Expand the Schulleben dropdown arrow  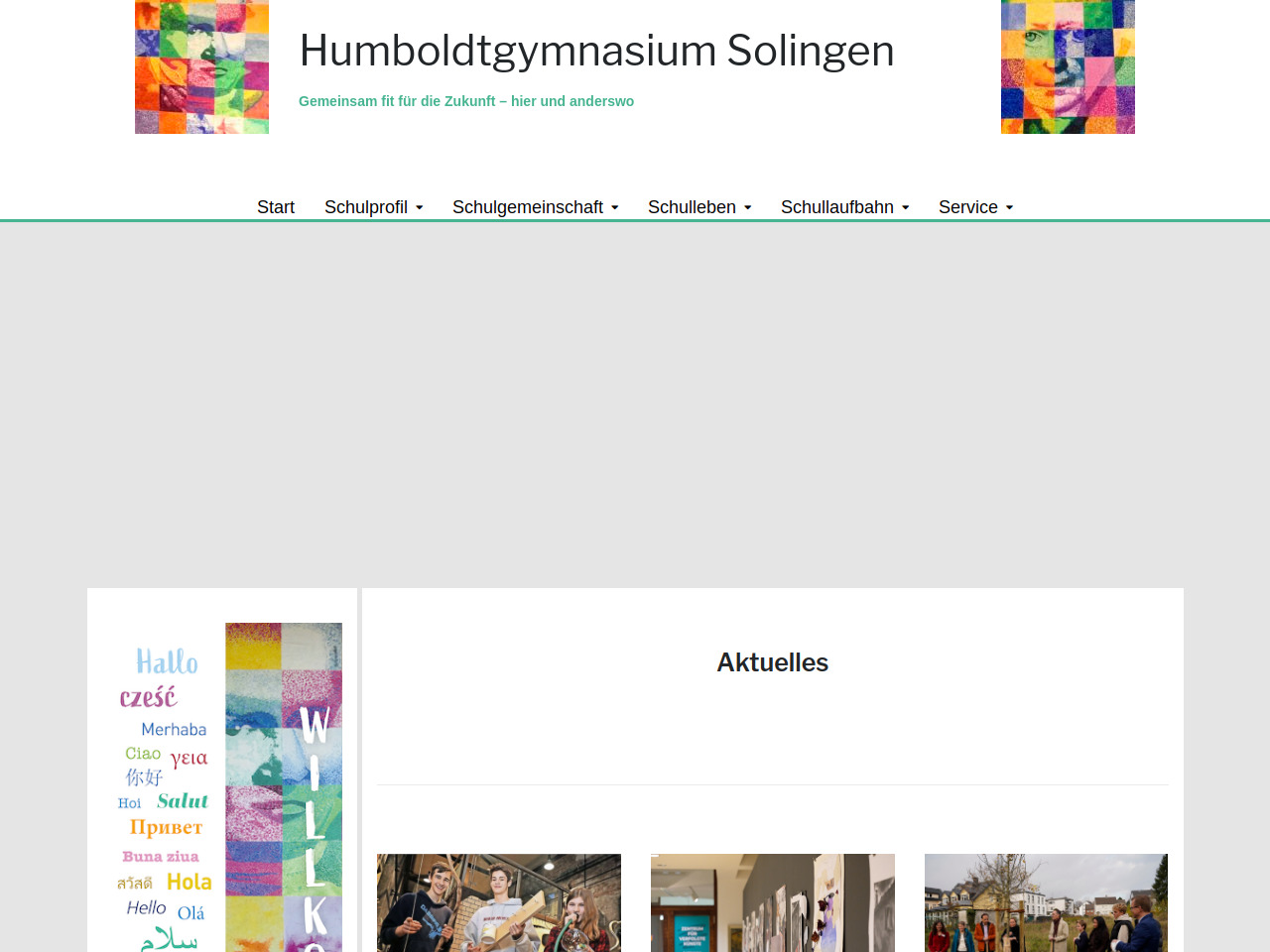click(x=748, y=208)
